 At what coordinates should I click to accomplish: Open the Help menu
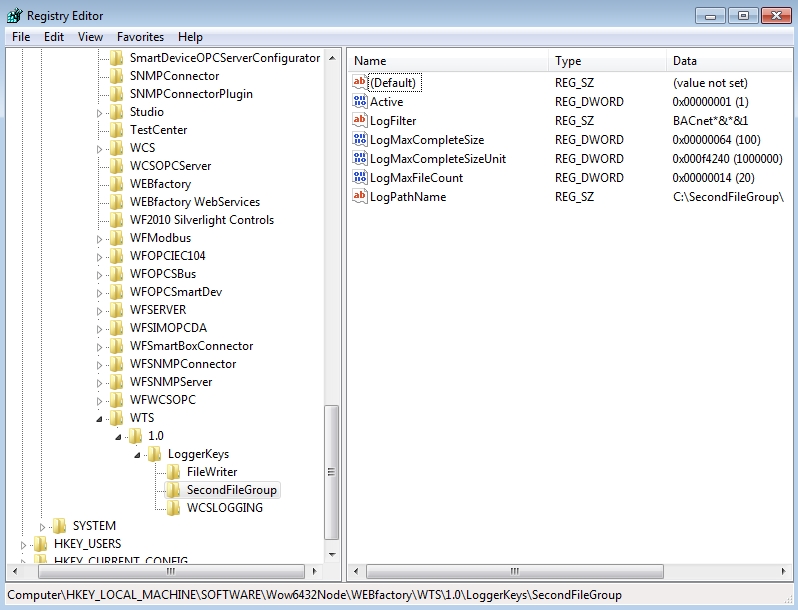(190, 37)
